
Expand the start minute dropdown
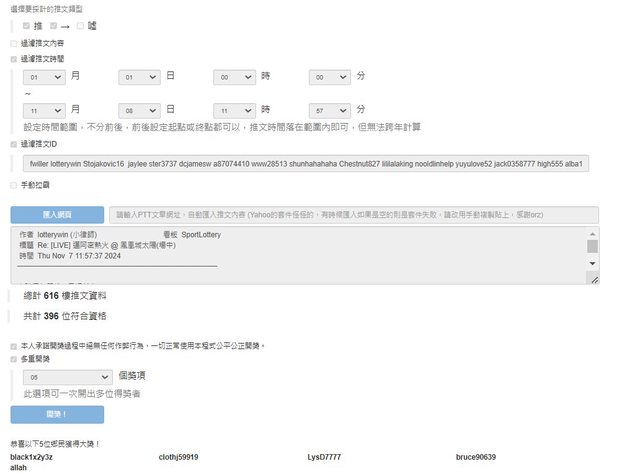point(331,76)
